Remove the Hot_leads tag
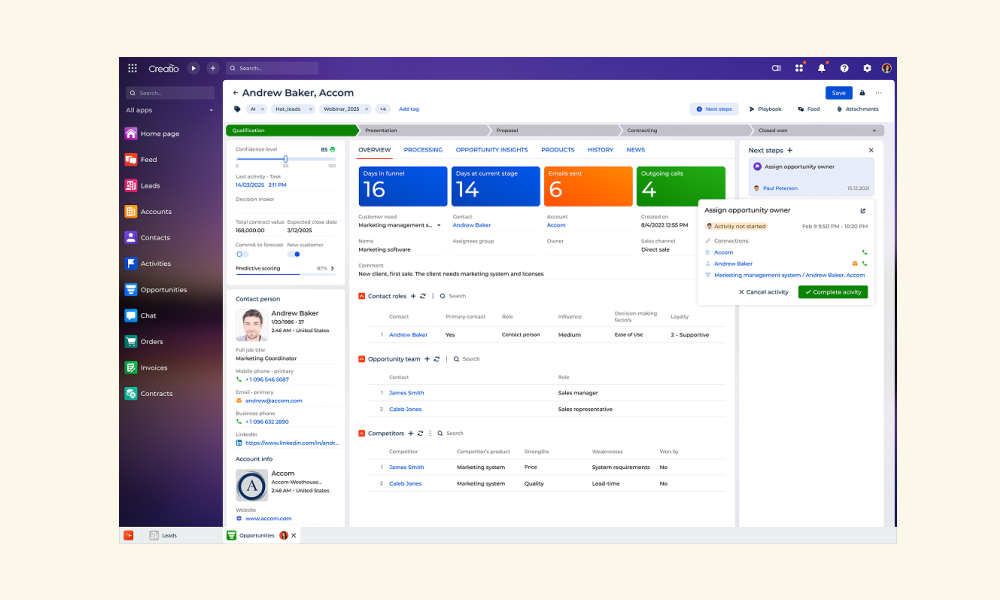This screenshot has height=600, width=1000. pos(311,109)
